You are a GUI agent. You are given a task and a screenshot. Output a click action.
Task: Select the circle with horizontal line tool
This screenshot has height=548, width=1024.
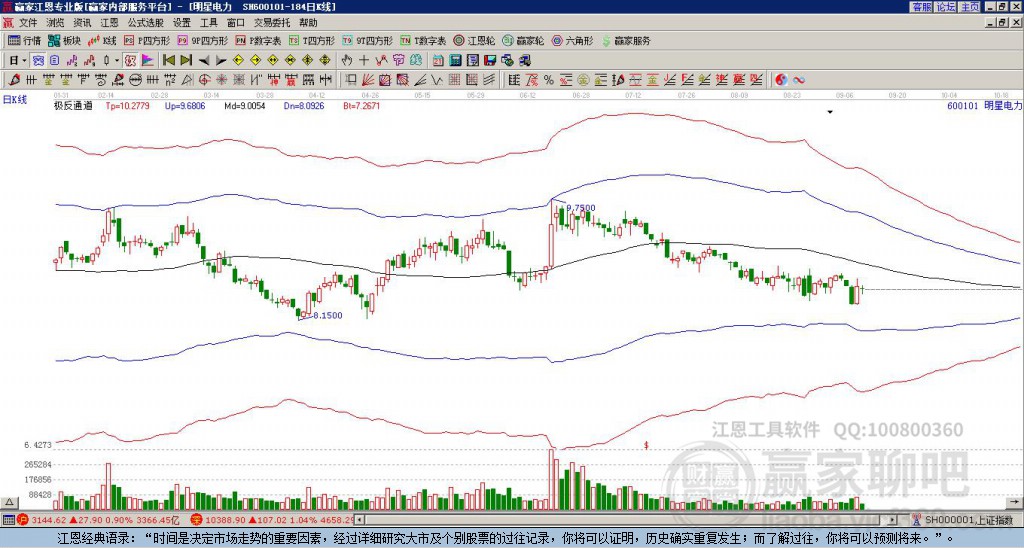click(135, 80)
